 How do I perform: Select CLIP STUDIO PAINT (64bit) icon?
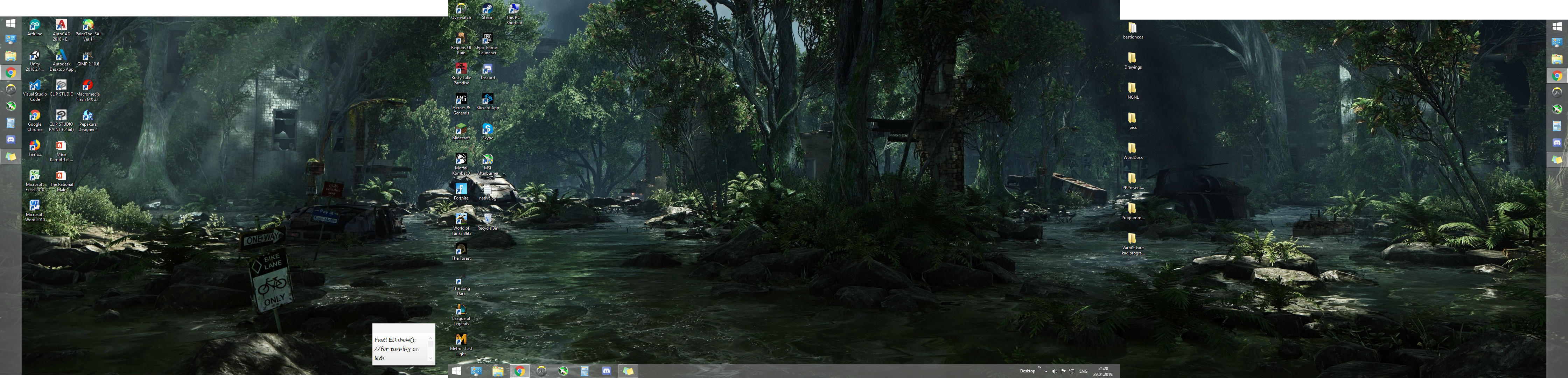click(x=62, y=120)
